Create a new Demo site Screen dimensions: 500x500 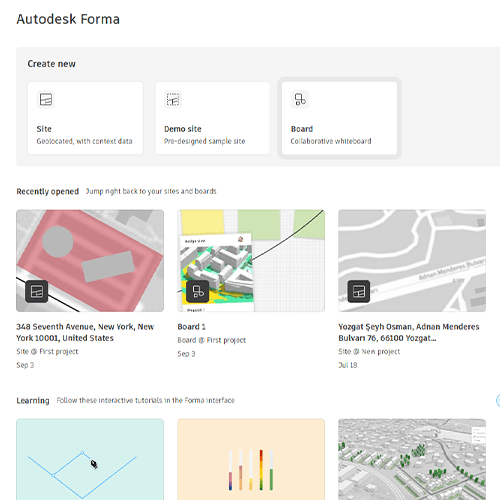click(x=212, y=118)
